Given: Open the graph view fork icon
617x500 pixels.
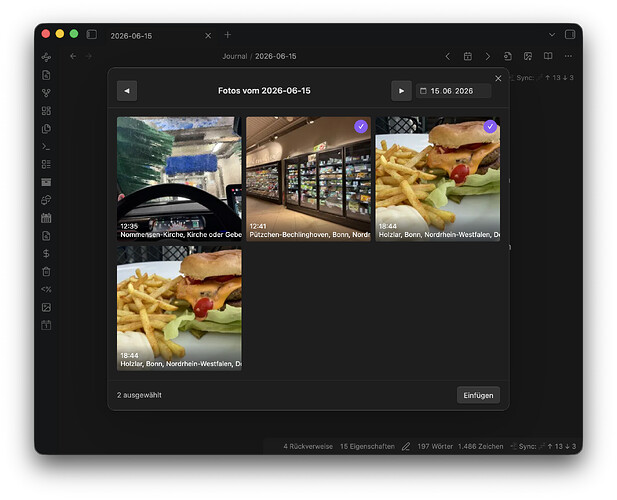Looking at the screenshot, I should (x=46, y=93).
